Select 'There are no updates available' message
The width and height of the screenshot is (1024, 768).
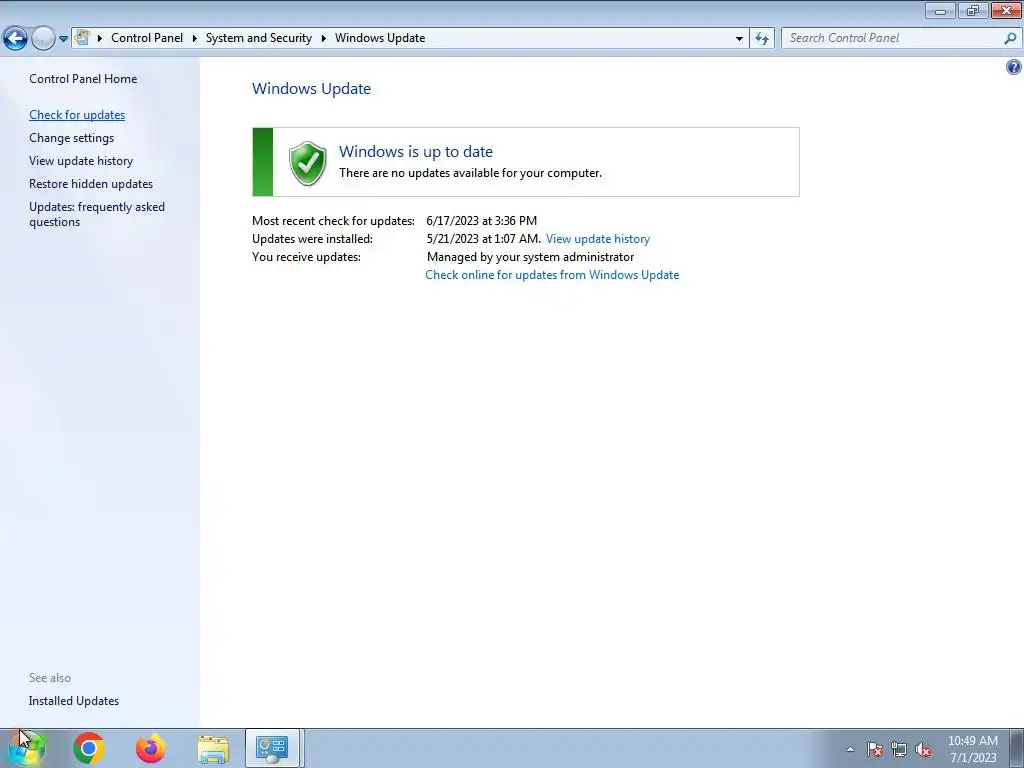point(470,173)
